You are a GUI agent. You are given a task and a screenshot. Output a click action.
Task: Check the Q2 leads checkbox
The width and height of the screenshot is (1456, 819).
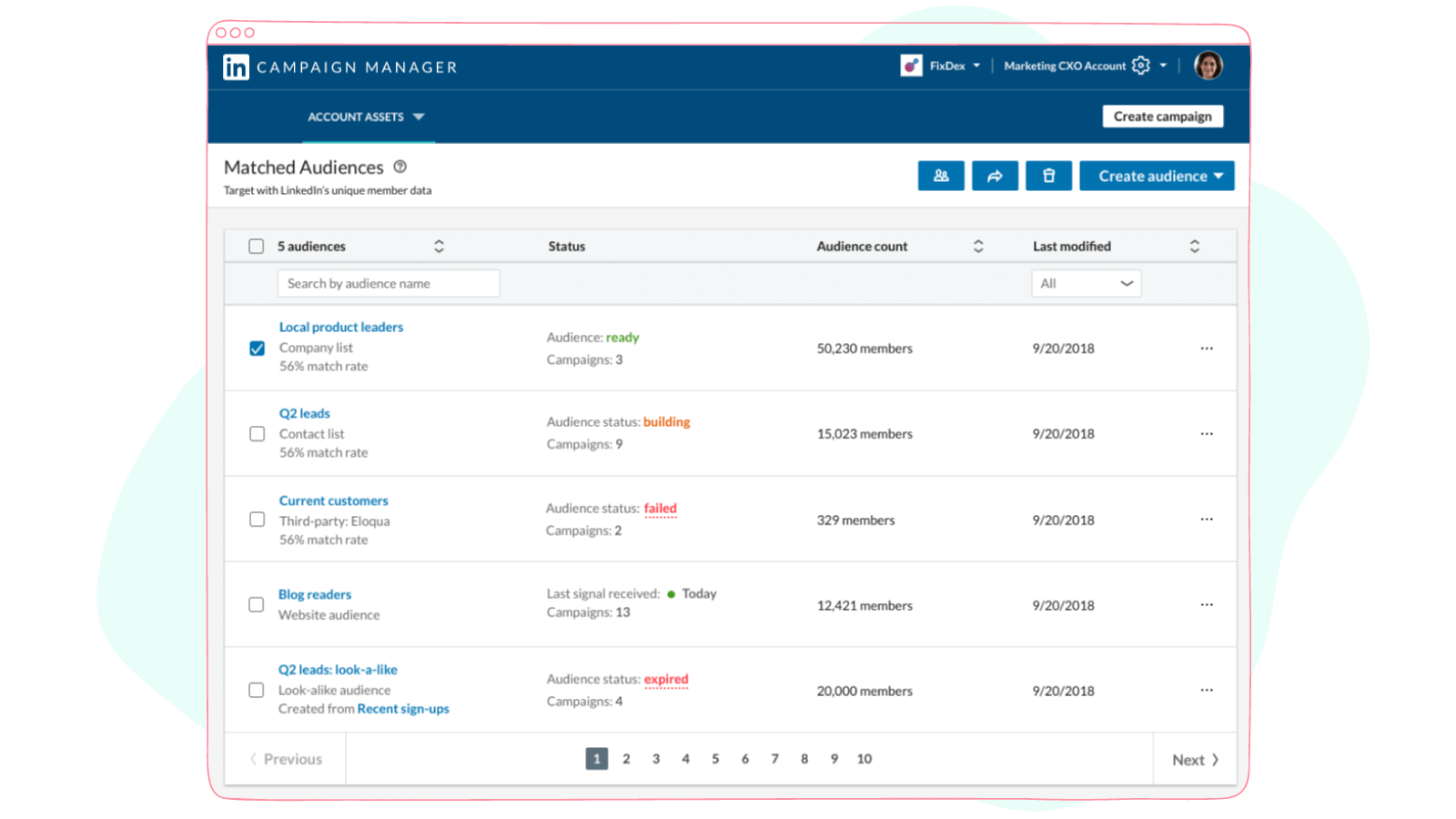[256, 434]
